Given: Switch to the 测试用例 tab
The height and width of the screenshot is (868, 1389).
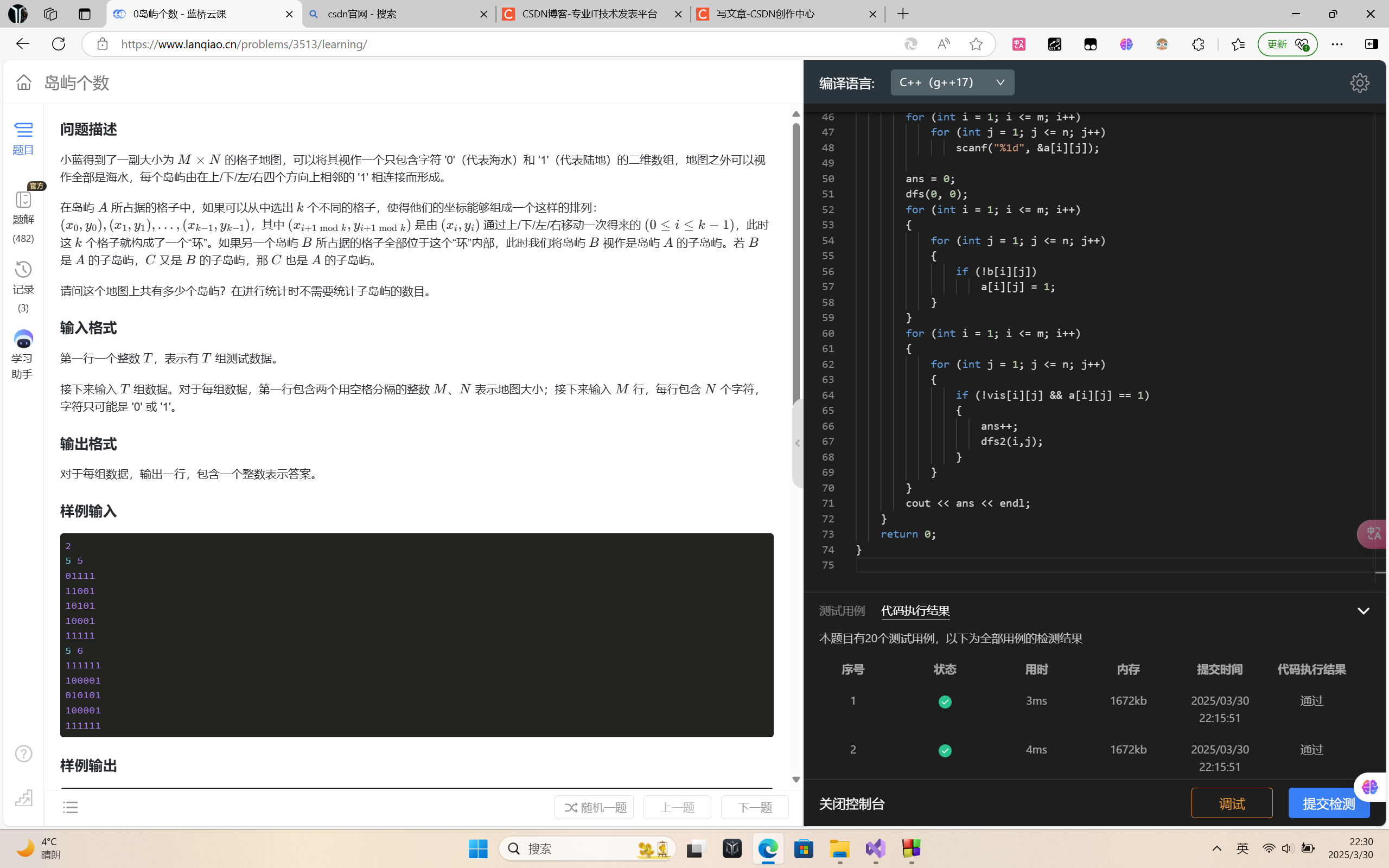Looking at the screenshot, I should (842, 611).
